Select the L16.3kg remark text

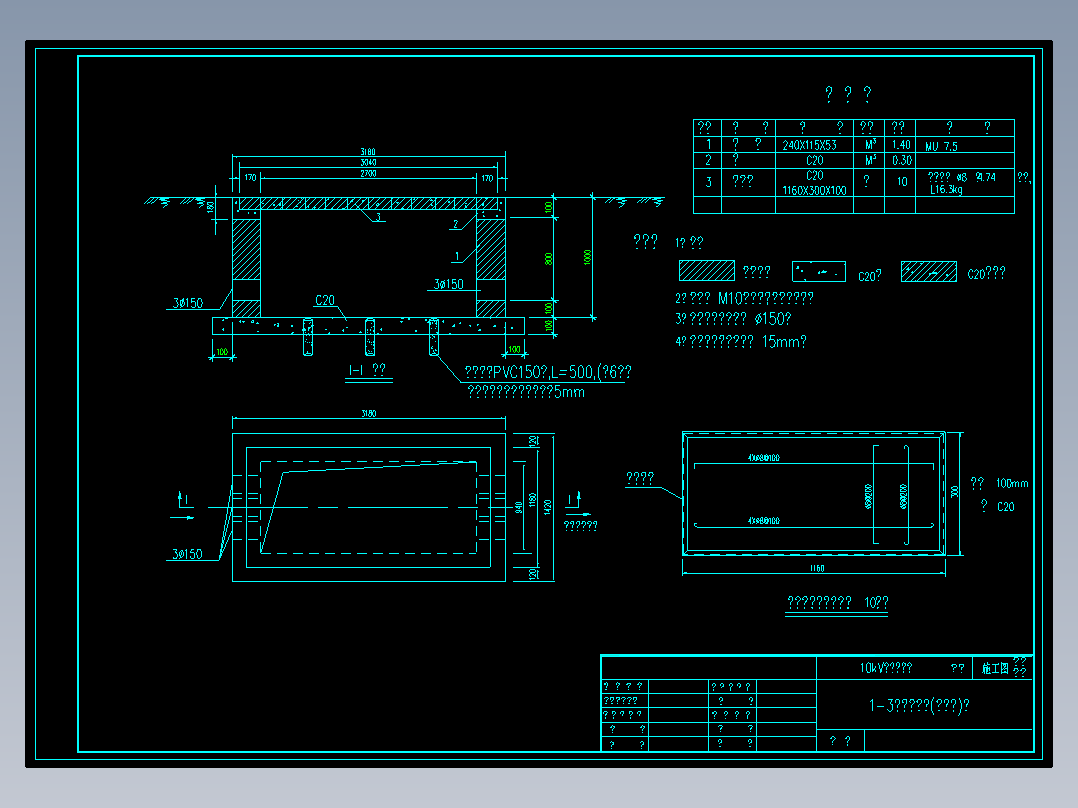tap(946, 190)
